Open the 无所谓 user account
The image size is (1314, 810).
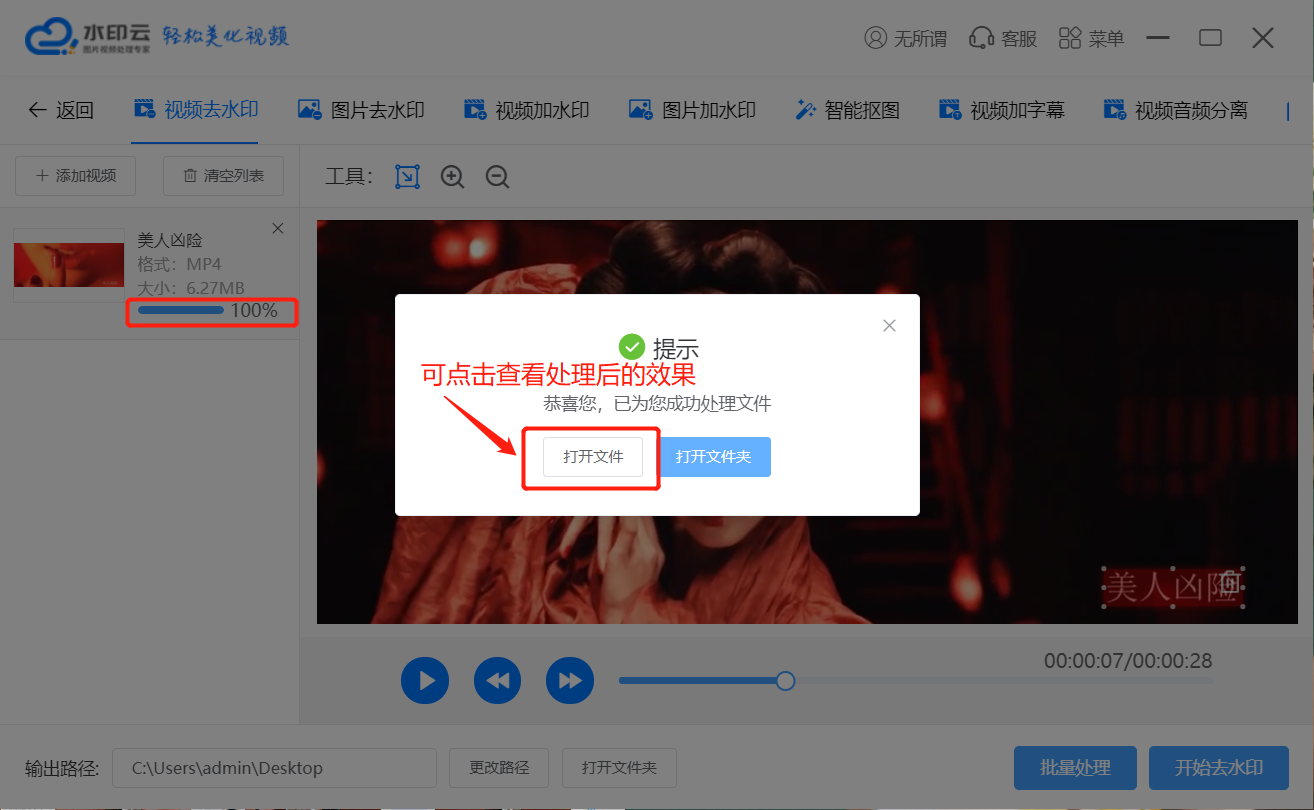tap(906, 38)
